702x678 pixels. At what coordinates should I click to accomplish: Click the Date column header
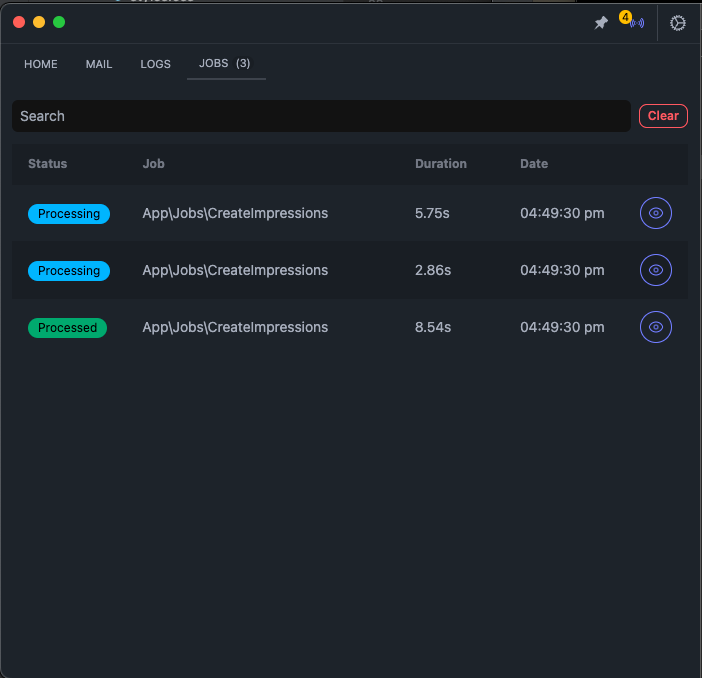pyautogui.click(x=534, y=164)
